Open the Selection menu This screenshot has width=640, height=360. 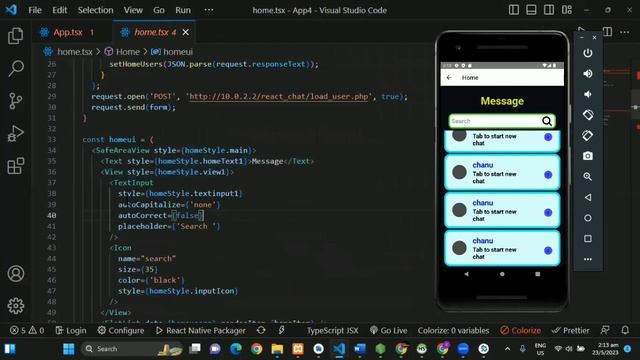click(96, 10)
